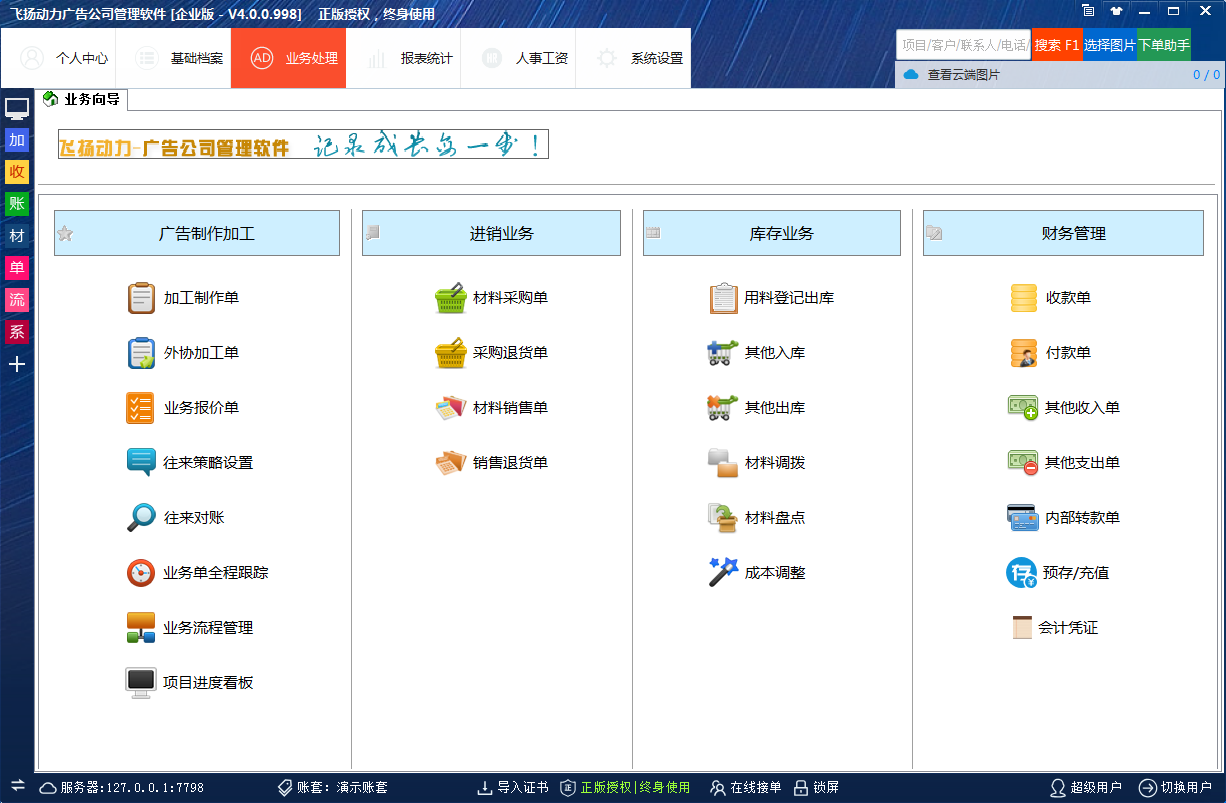Click the 查看云端图片 link
The width and height of the screenshot is (1226, 803).
click(963, 75)
